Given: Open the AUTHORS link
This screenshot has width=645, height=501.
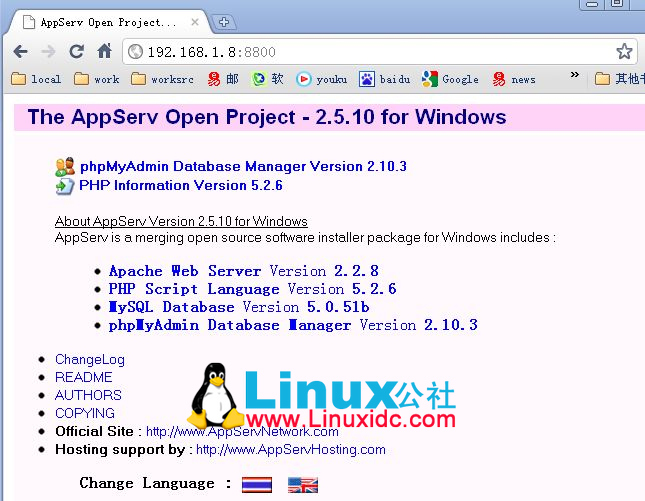Looking at the screenshot, I should coord(88,395).
